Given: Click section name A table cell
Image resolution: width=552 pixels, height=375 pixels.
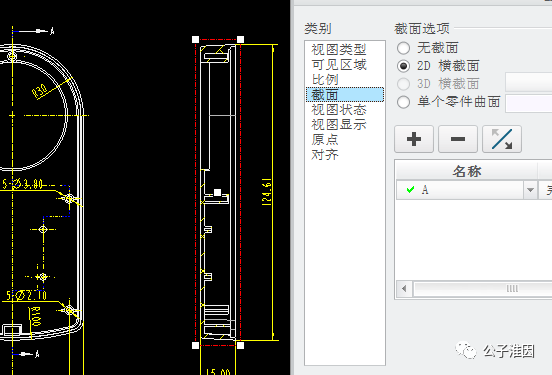Looking at the screenshot, I should coord(460,190).
